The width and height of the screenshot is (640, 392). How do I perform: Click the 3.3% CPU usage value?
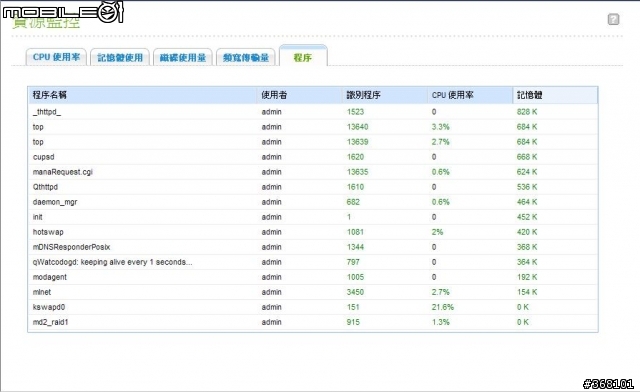[x=441, y=127]
